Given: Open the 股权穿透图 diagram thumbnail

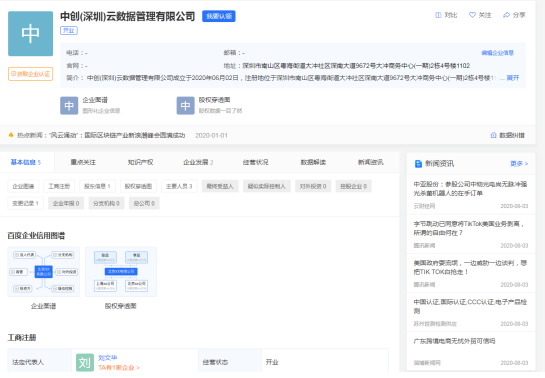Looking at the screenshot, I should tap(121, 272).
